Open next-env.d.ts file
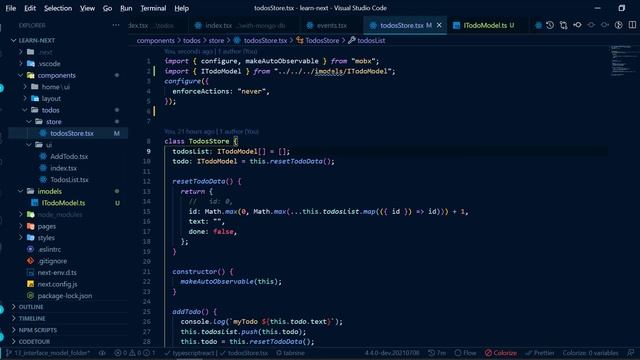This screenshot has height=360, width=640. (x=57, y=273)
